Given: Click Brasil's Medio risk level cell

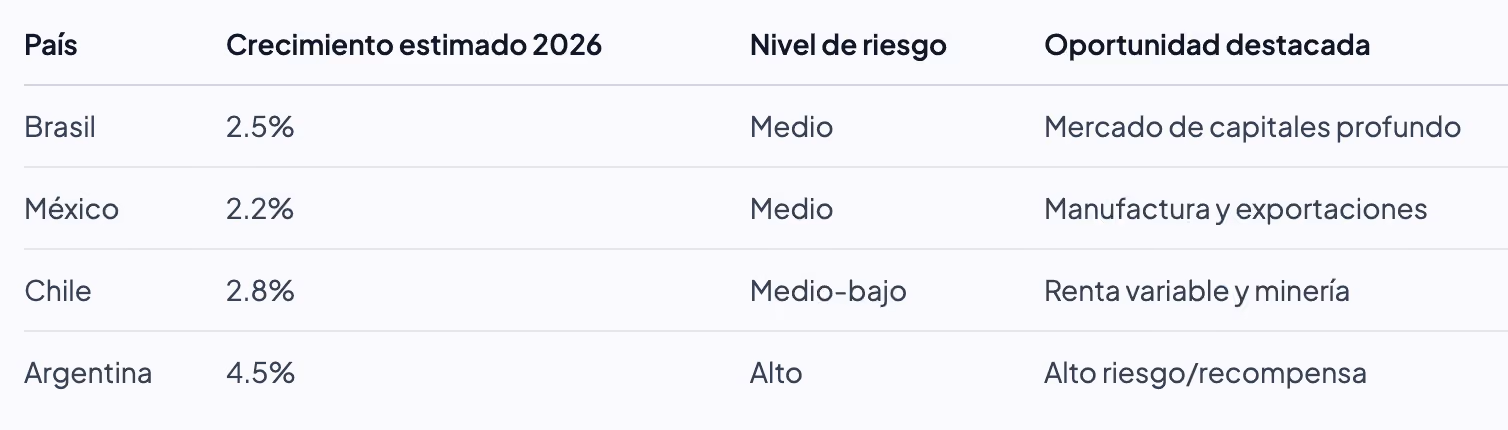Looking at the screenshot, I should (791, 127).
